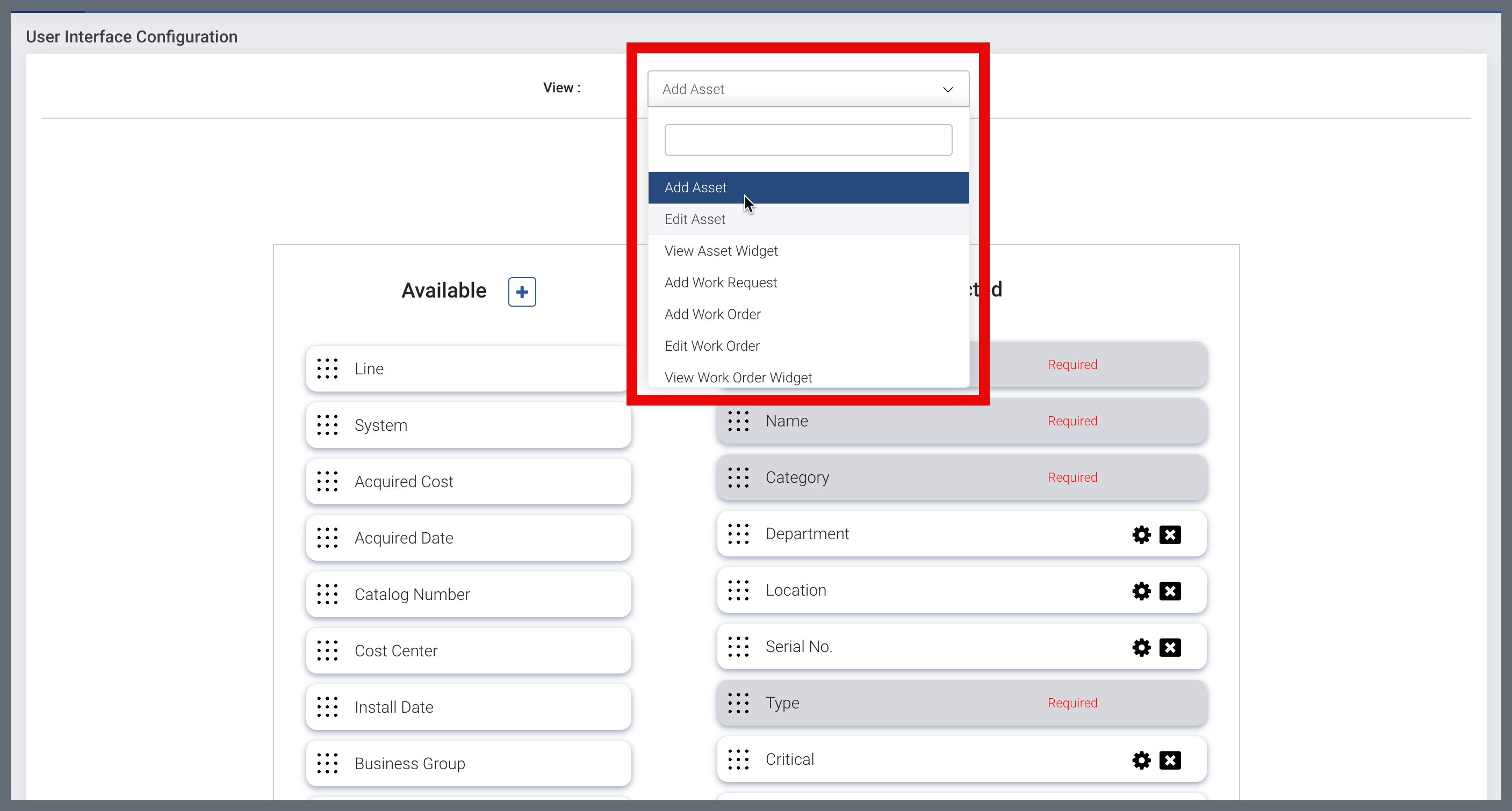Open settings gear for Department field
This screenshot has height=811, width=1512.
[1141, 534]
